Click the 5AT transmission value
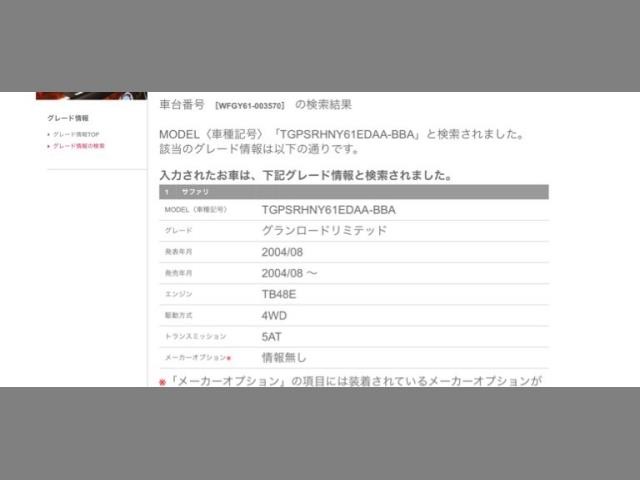640x480 pixels. point(271,337)
